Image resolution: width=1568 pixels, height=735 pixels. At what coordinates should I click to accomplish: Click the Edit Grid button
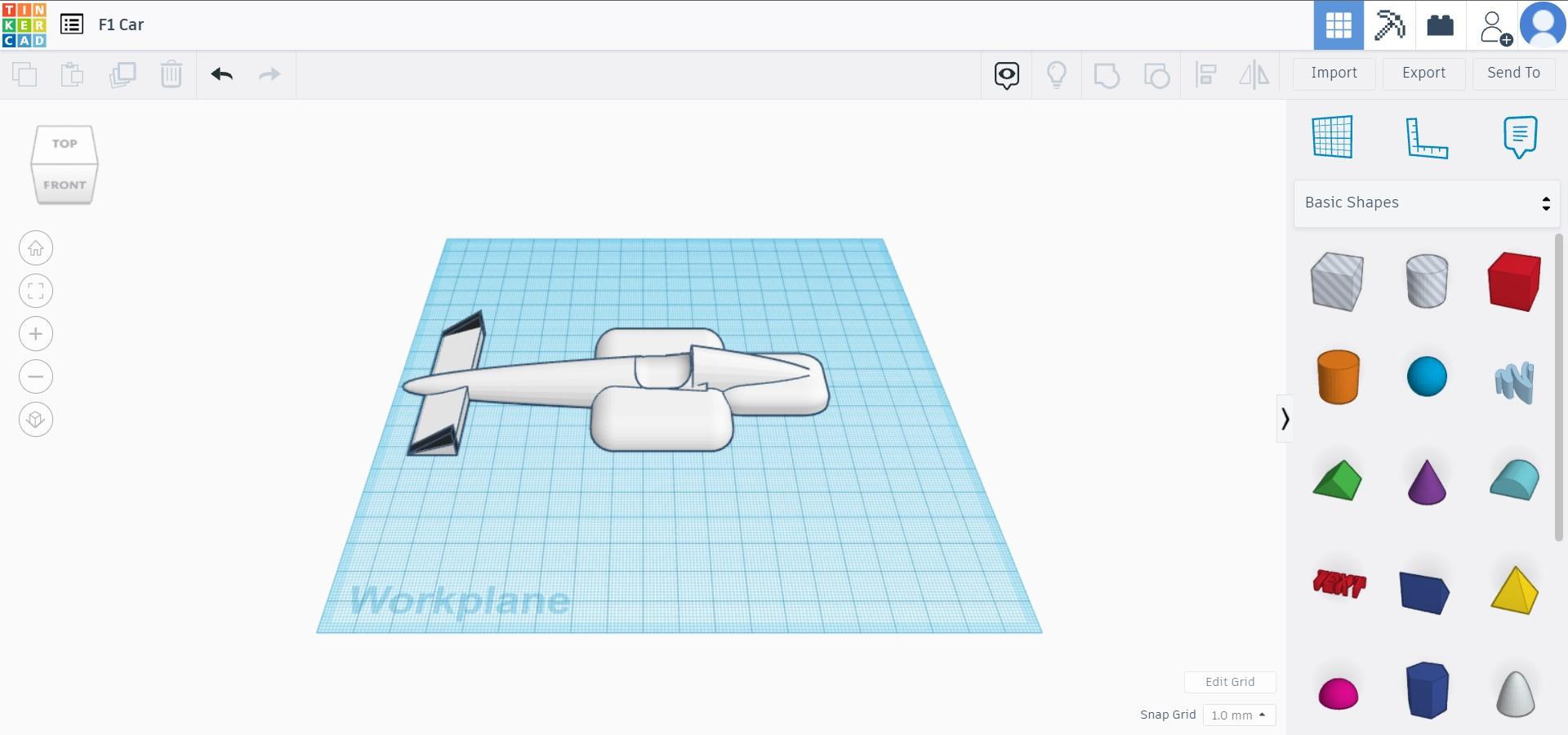pyautogui.click(x=1230, y=682)
